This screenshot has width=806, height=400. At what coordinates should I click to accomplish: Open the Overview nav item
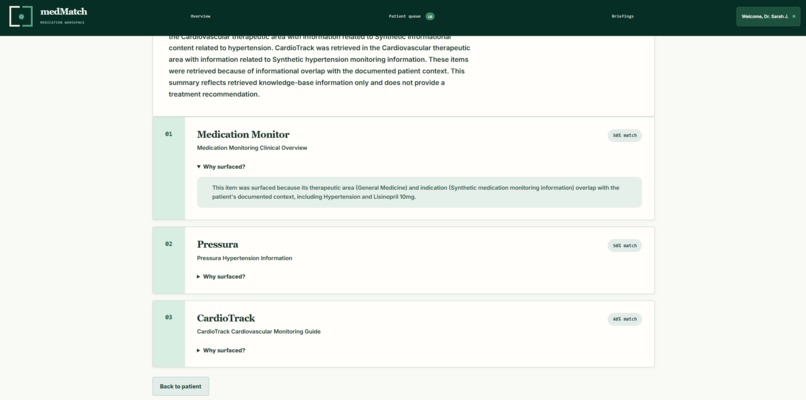[200, 16]
